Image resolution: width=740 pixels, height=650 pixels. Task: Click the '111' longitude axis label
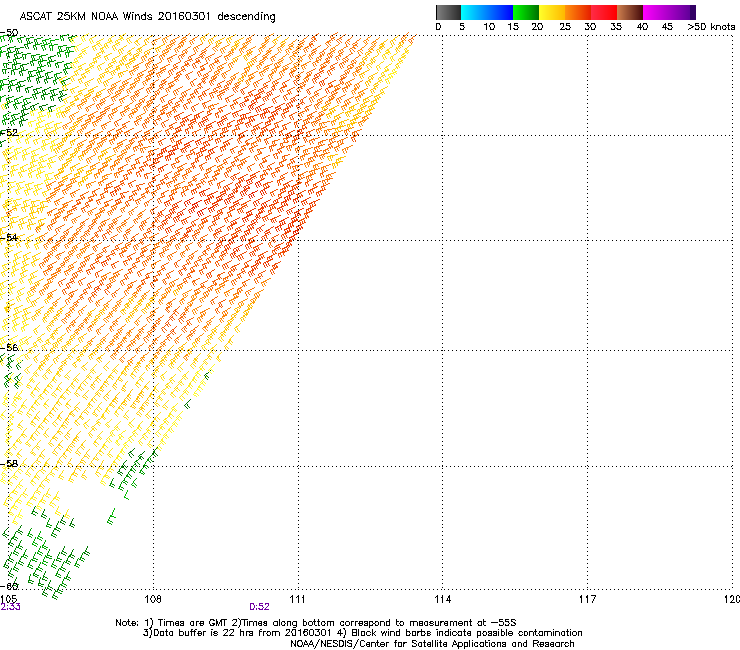point(297,599)
